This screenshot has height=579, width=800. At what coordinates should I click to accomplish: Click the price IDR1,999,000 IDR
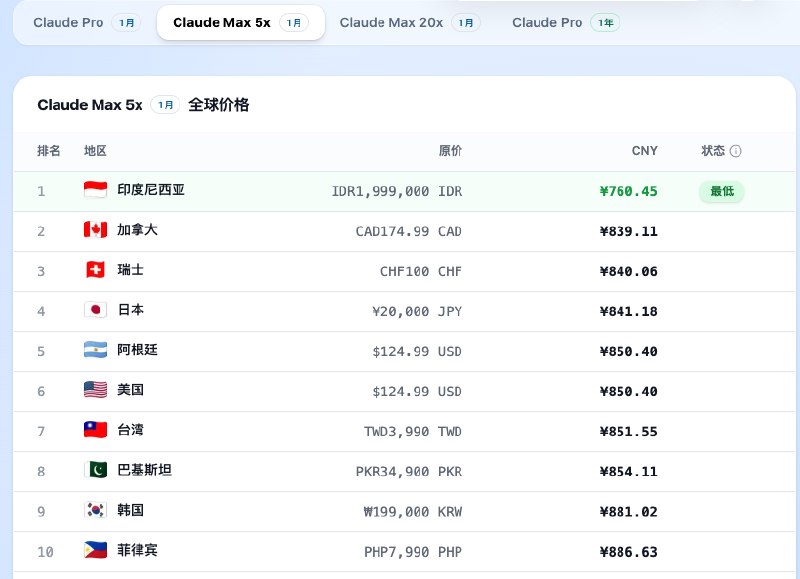[x=397, y=191]
